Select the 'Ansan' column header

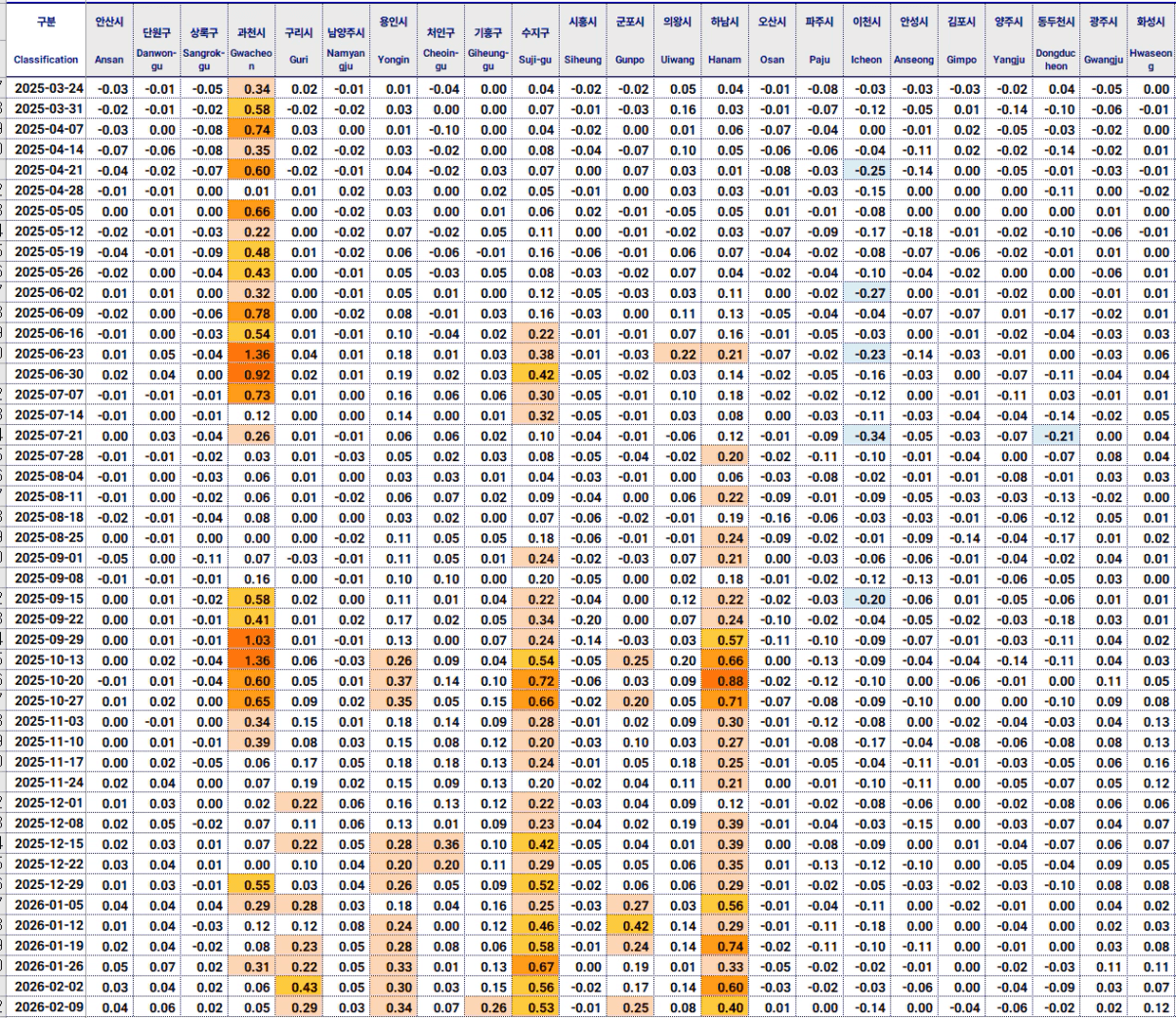(x=109, y=60)
